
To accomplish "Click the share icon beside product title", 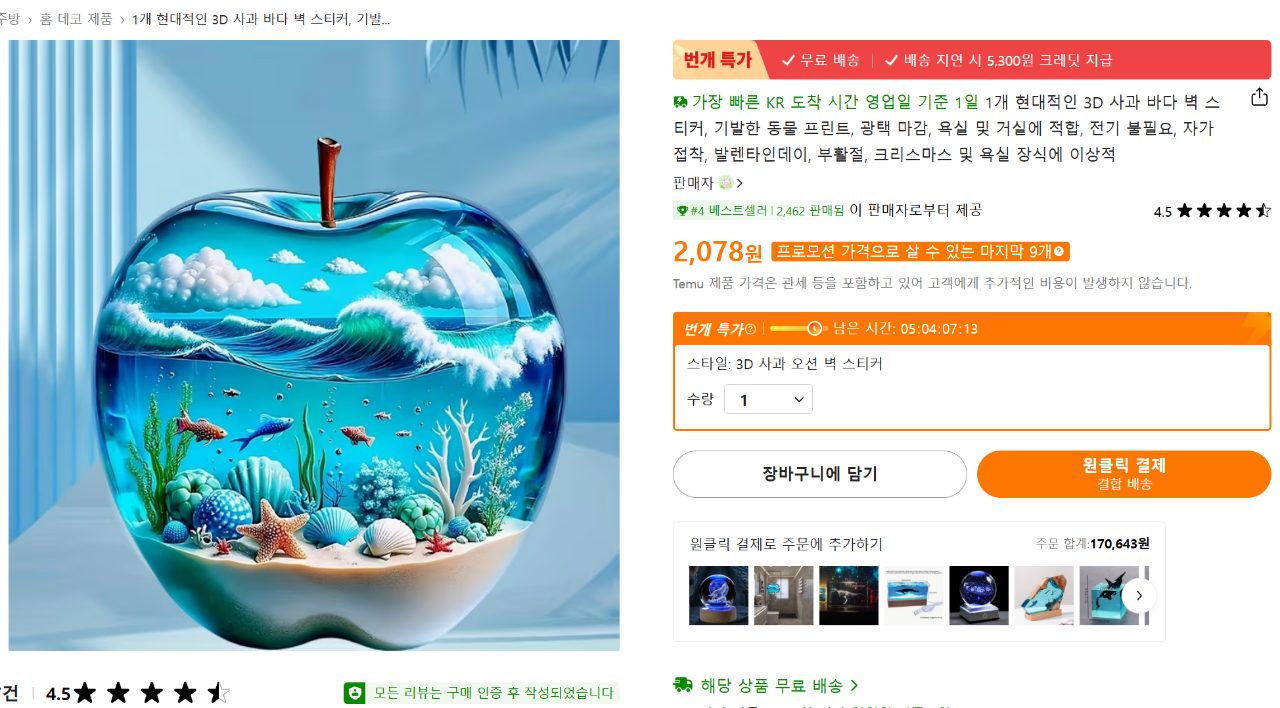I will click(1259, 97).
